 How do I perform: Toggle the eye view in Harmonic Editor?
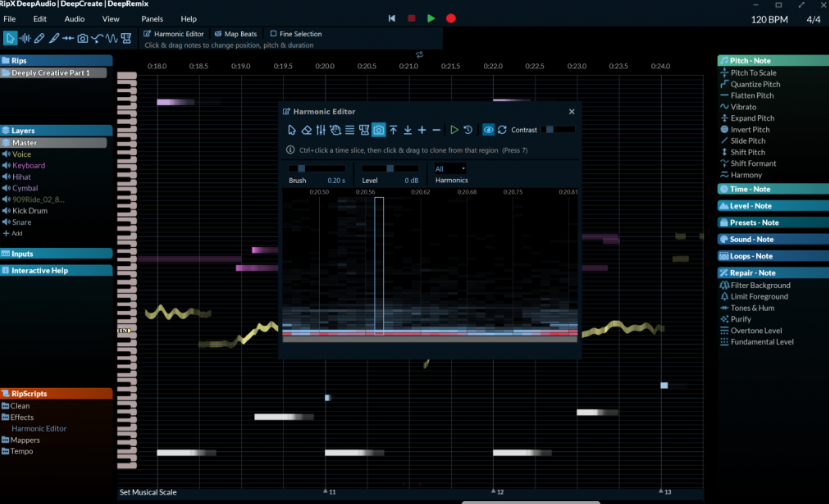pos(488,130)
